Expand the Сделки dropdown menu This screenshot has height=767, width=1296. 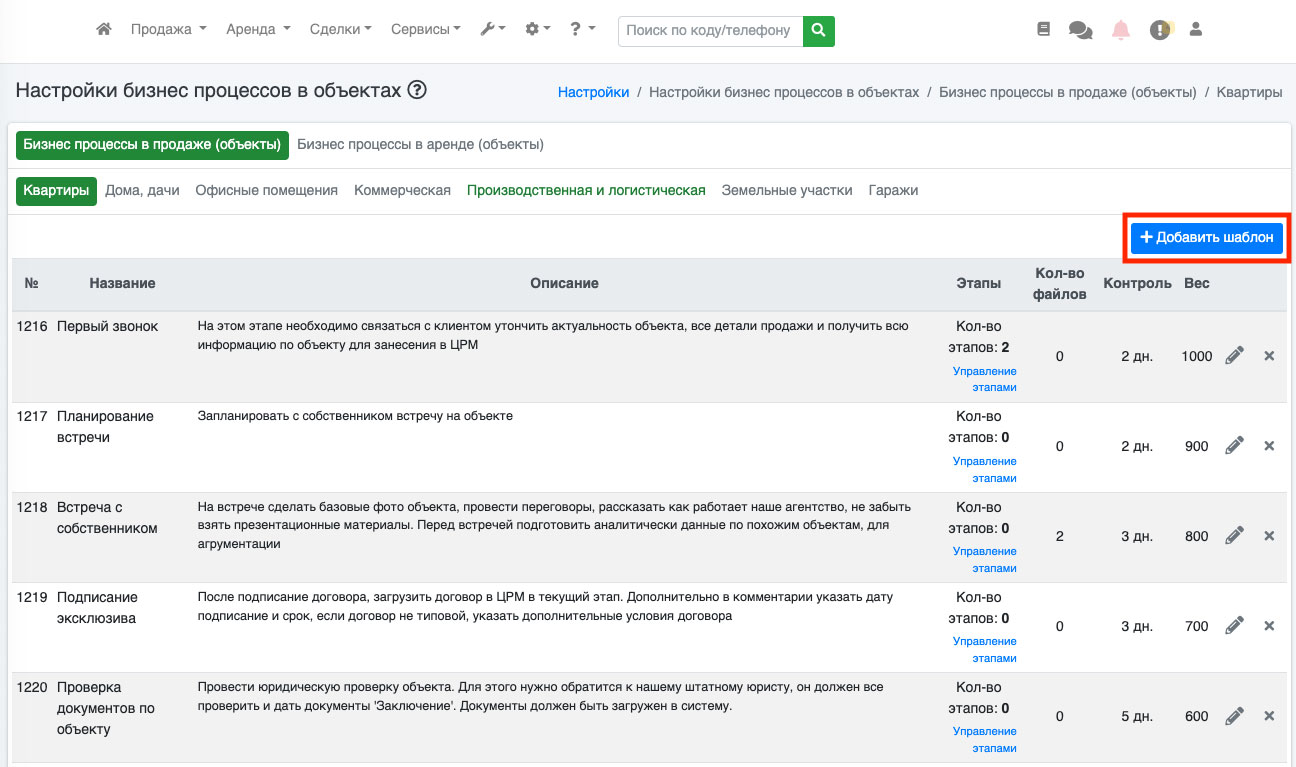(x=340, y=30)
